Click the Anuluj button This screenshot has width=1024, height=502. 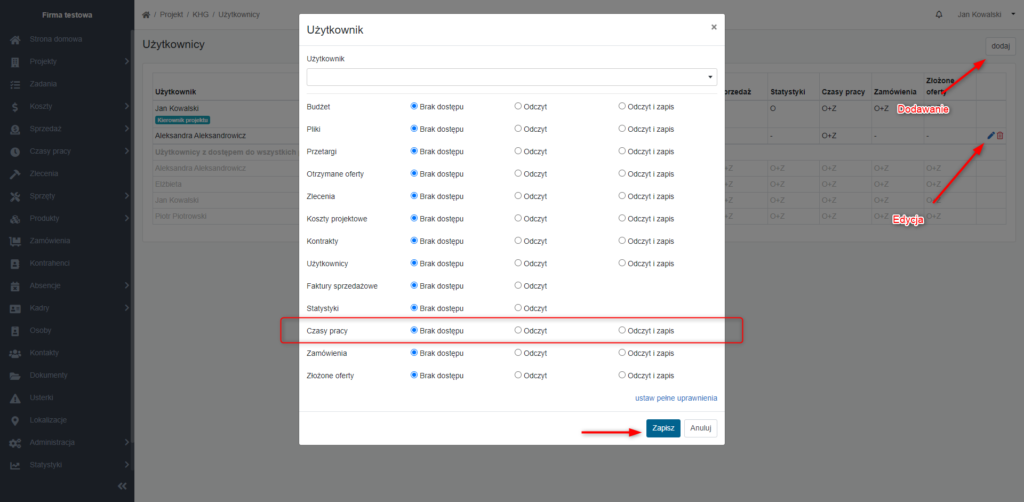(x=701, y=428)
